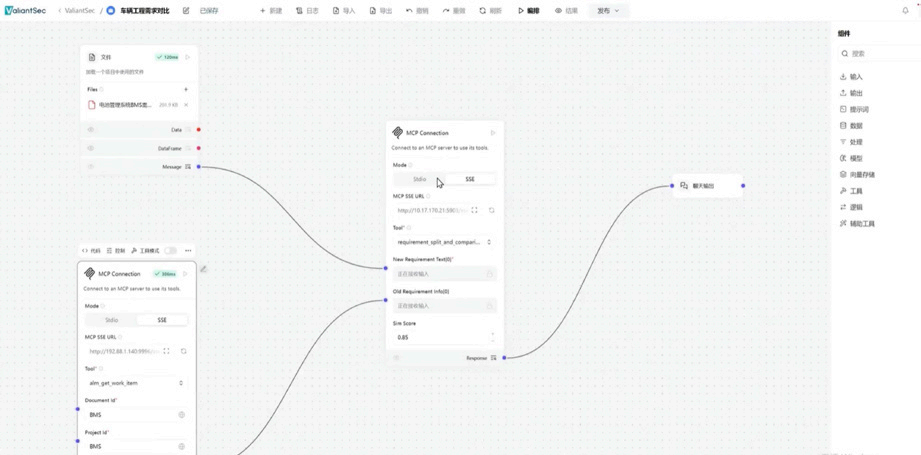Image resolution: width=921 pixels, height=455 pixels.
Task: Add a file with the Files plus icon
Action: coord(186,89)
